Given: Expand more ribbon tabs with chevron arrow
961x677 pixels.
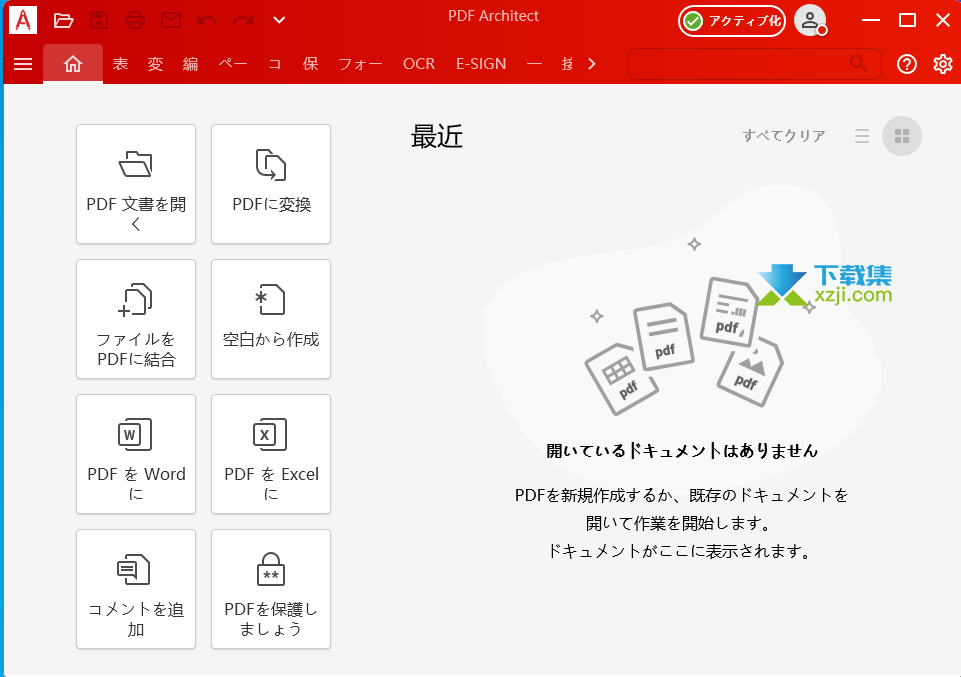Looking at the screenshot, I should pos(591,64).
